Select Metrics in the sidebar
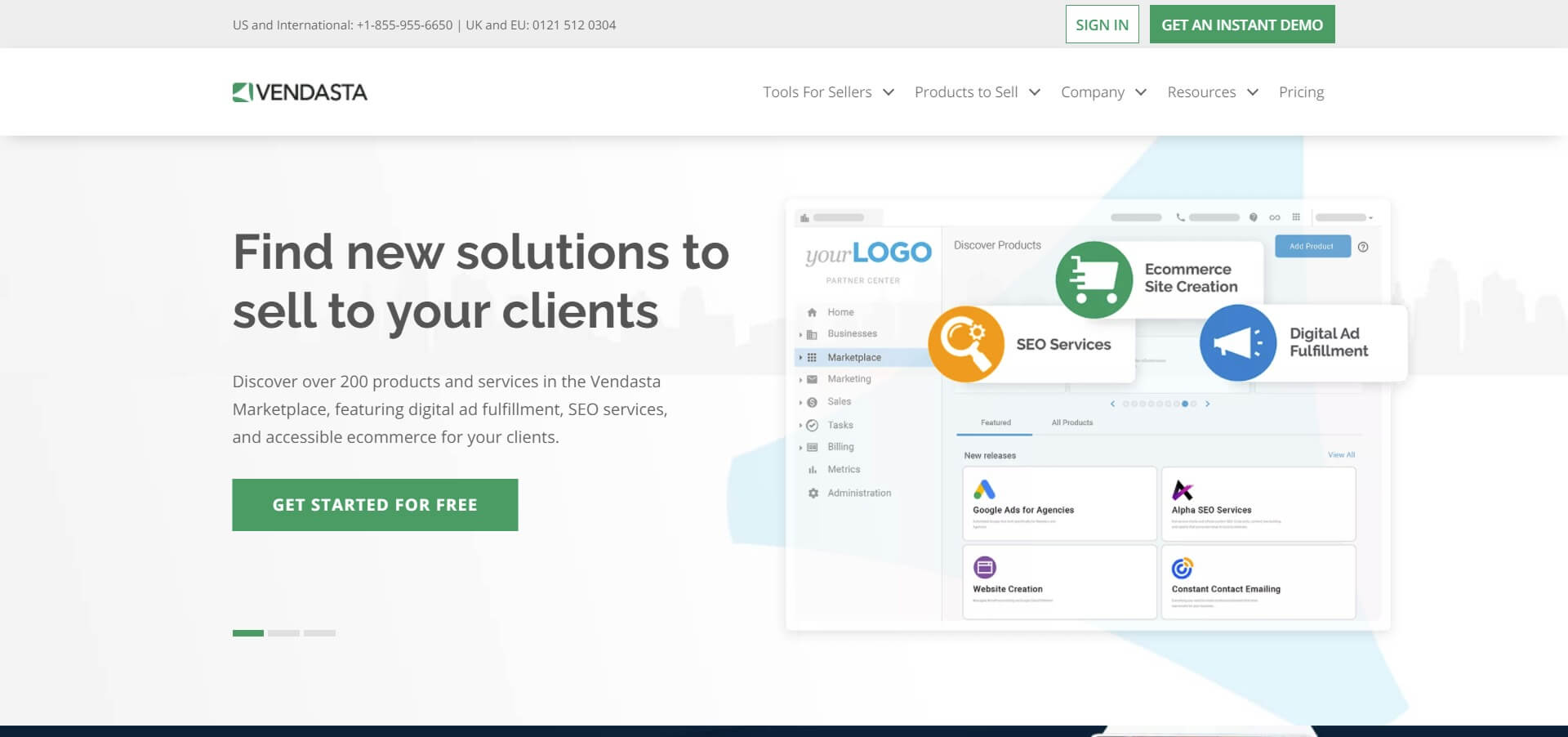The image size is (1568, 737). point(844,470)
